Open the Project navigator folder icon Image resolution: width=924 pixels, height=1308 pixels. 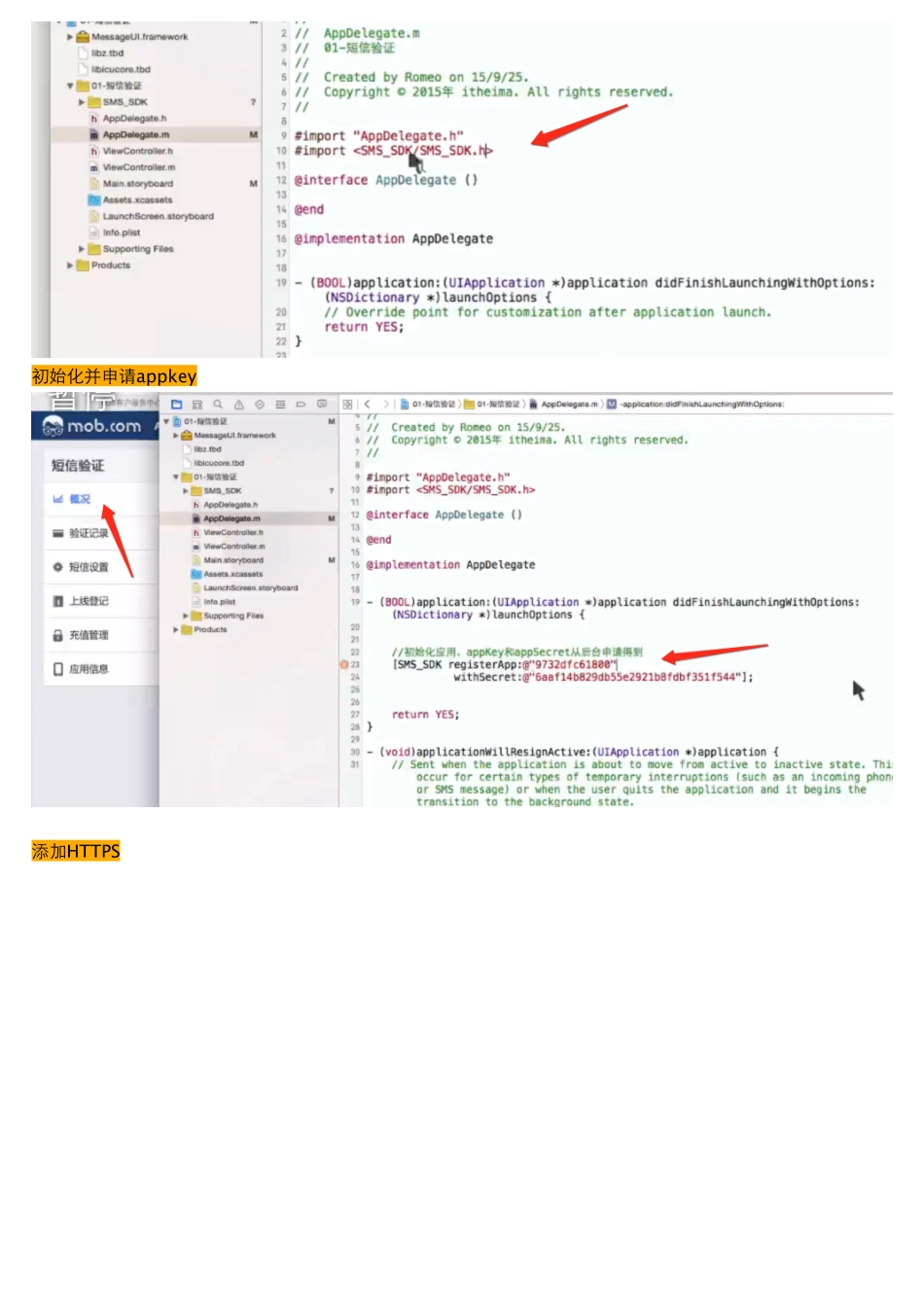point(177,405)
